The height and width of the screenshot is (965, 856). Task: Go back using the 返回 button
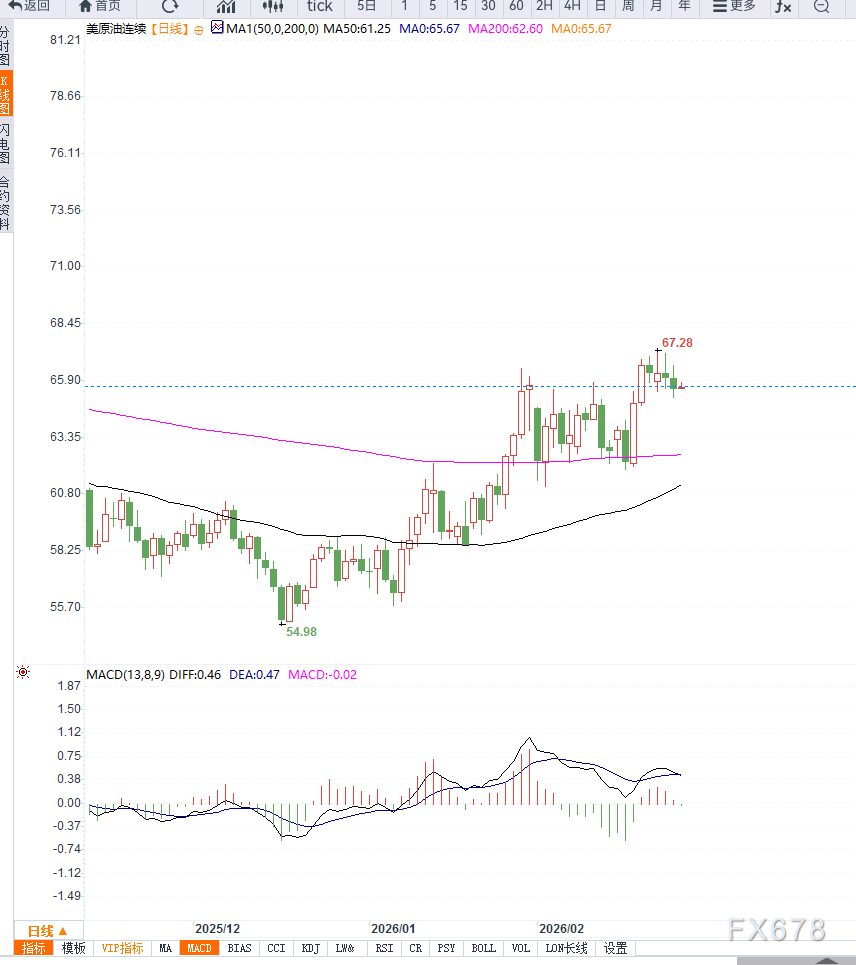tap(29, 6)
